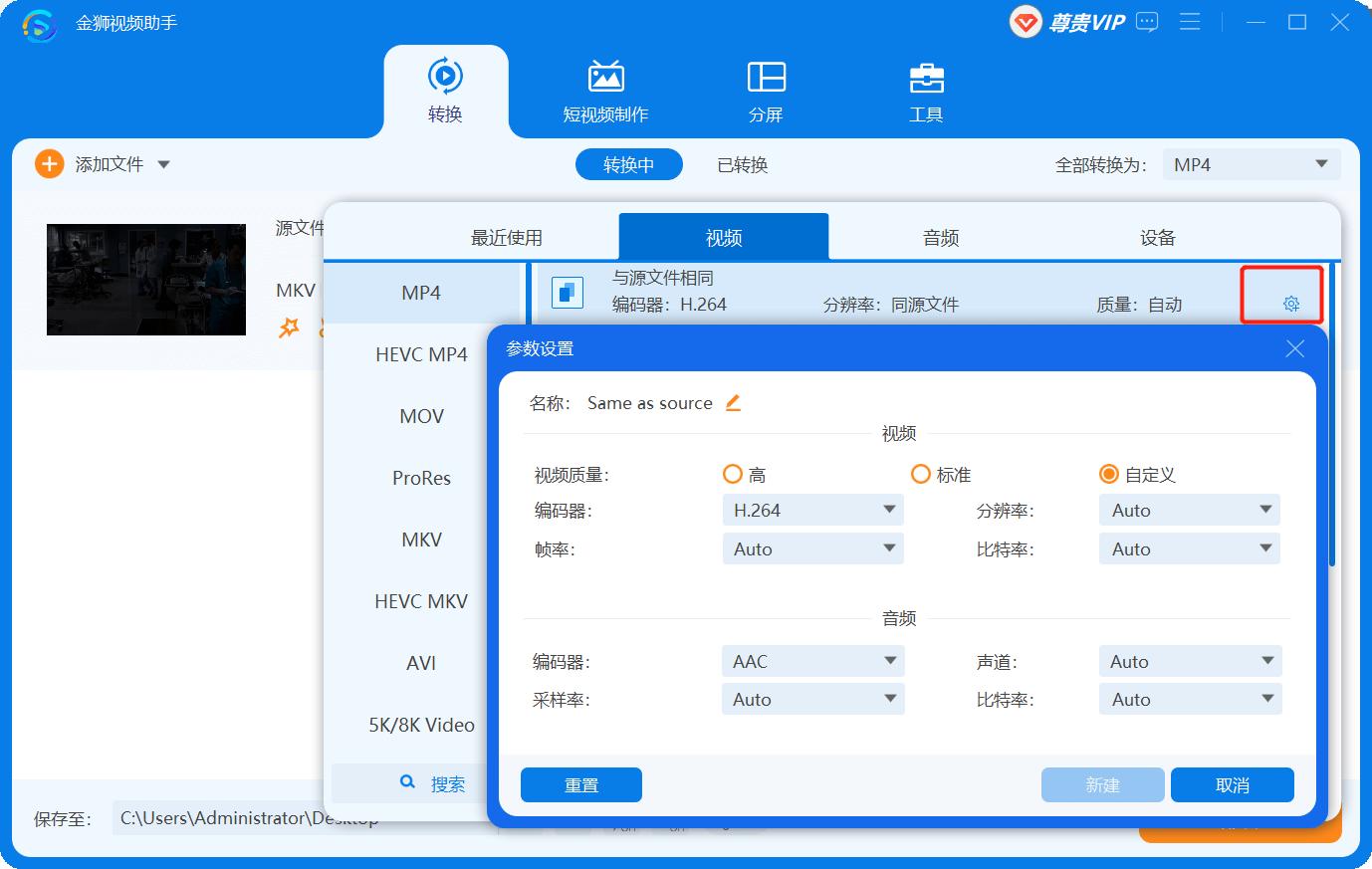Click the star effect icon under MKV
This screenshot has width=1372, height=869.
(289, 327)
